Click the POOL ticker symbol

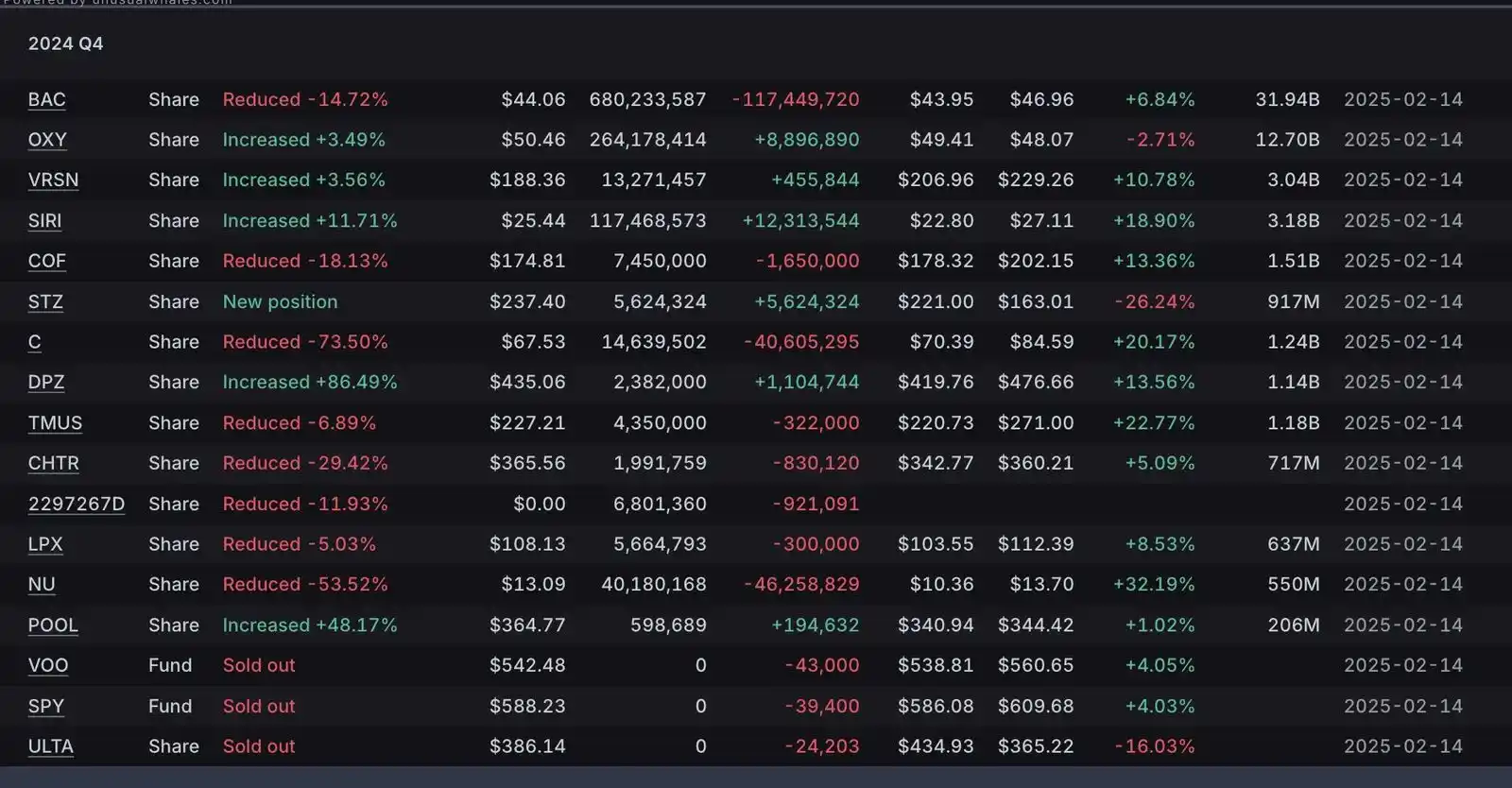[53, 625]
